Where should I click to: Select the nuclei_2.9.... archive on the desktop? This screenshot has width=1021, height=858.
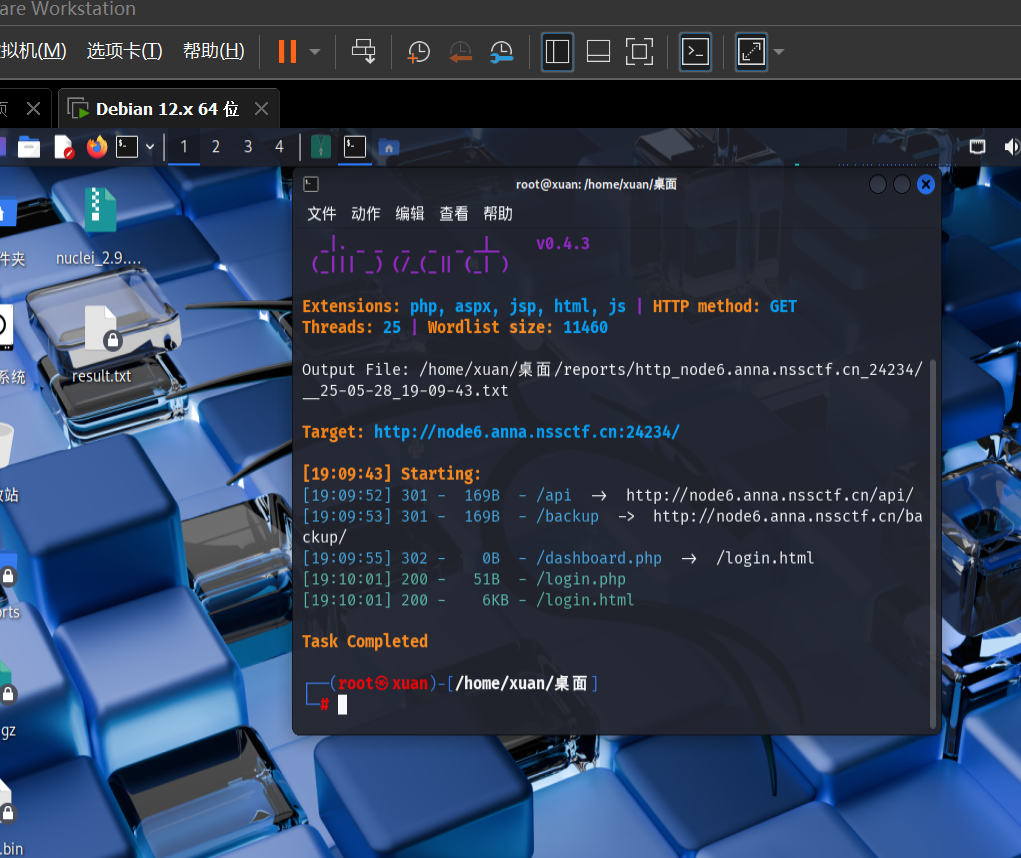(99, 227)
